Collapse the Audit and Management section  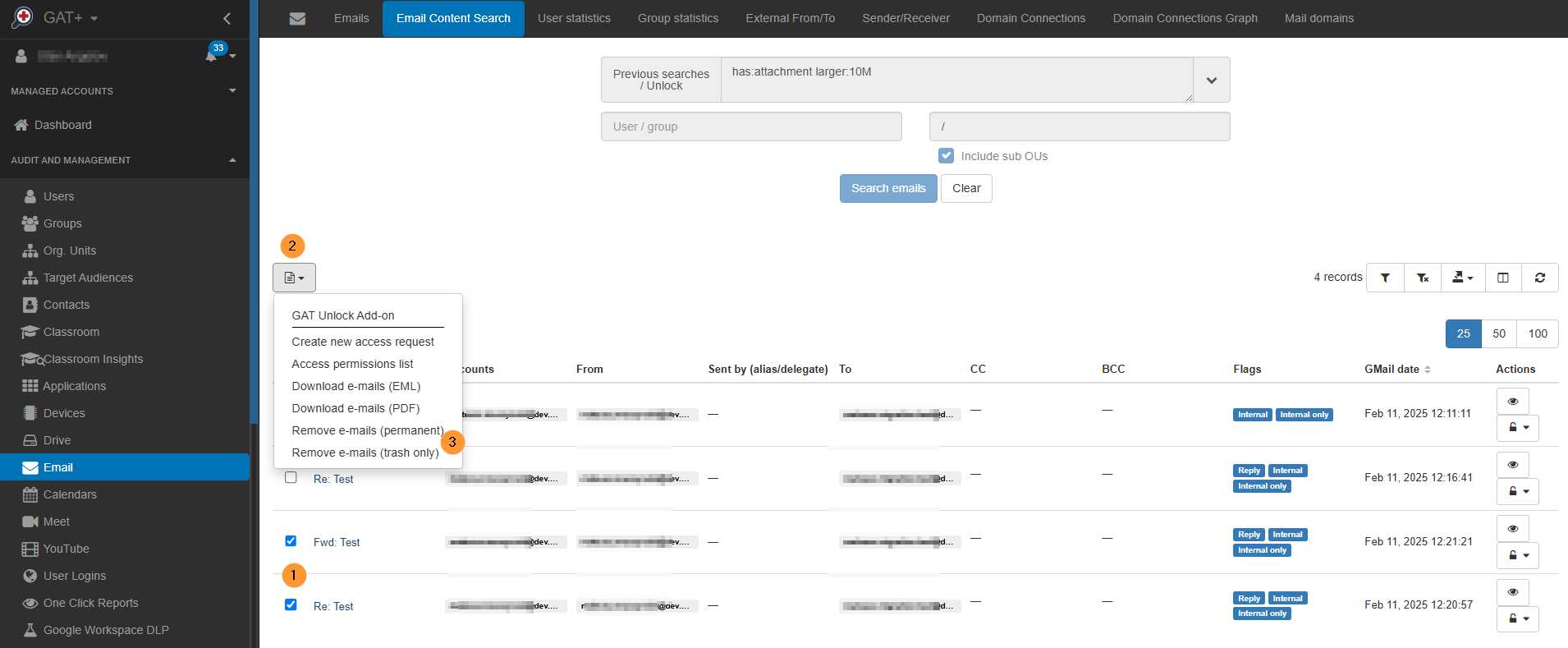[232, 160]
